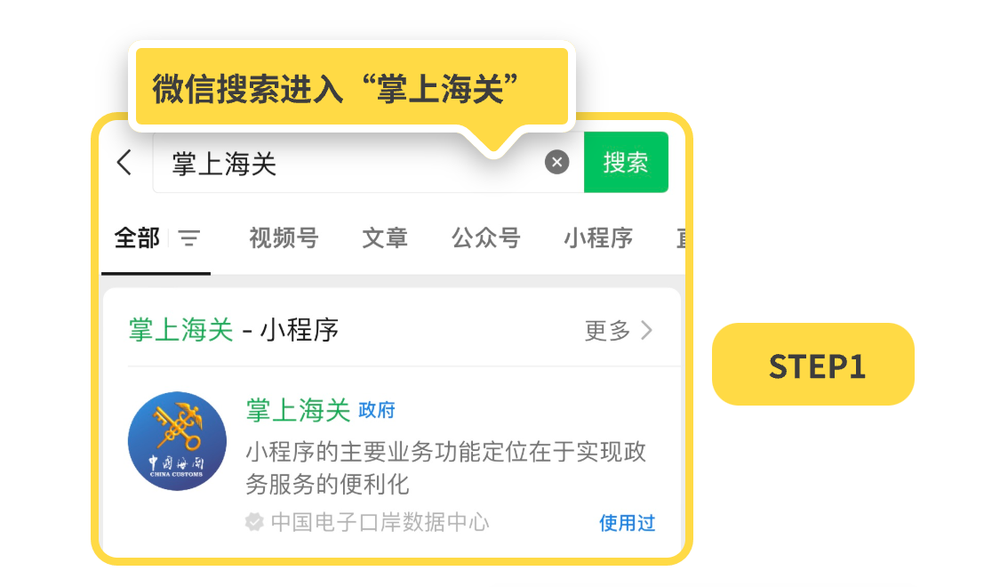The image size is (1000, 587).
Task: Select the 全部 tab
Action: 137,238
